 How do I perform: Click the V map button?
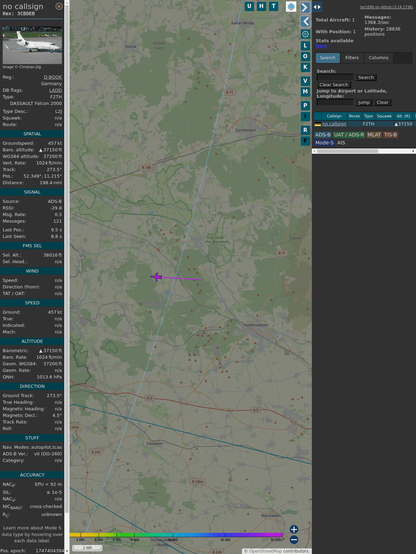tap(305, 81)
